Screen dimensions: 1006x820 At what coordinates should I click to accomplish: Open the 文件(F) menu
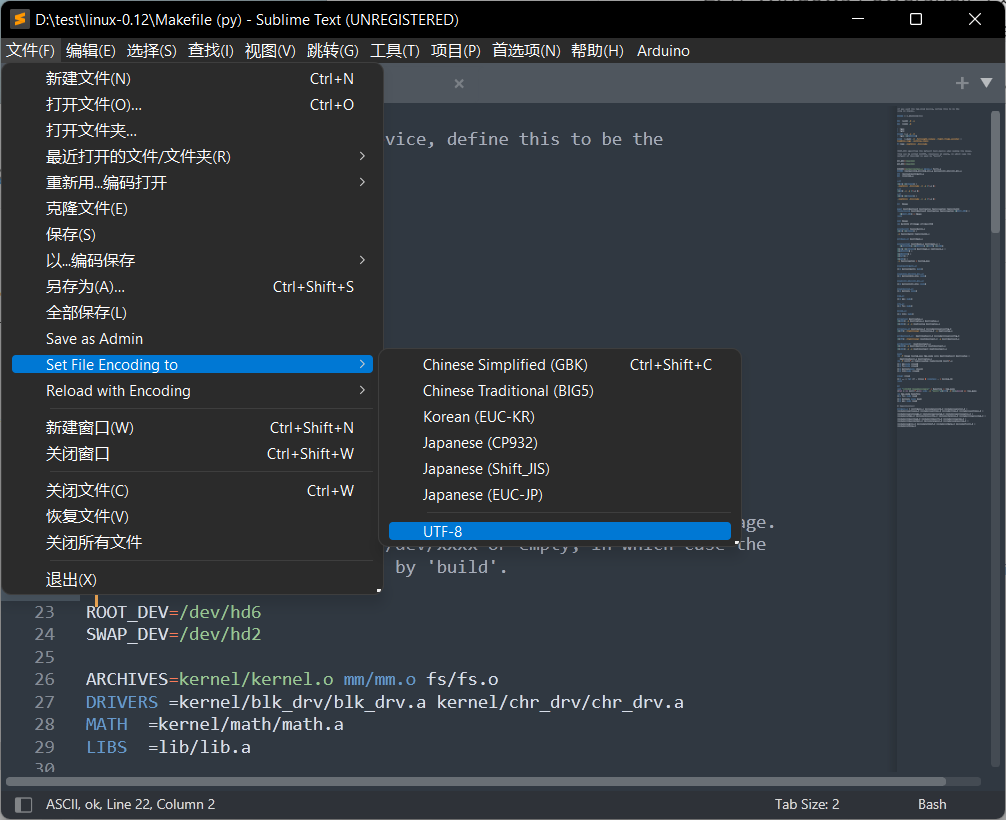[x=30, y=51]
